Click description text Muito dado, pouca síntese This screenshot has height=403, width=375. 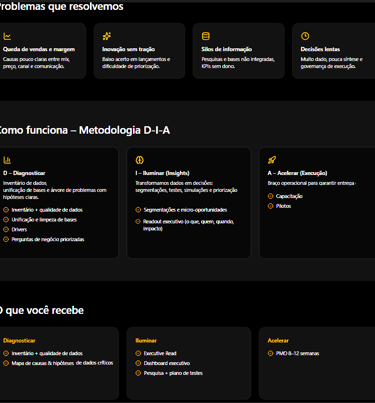tap(332, 63)
